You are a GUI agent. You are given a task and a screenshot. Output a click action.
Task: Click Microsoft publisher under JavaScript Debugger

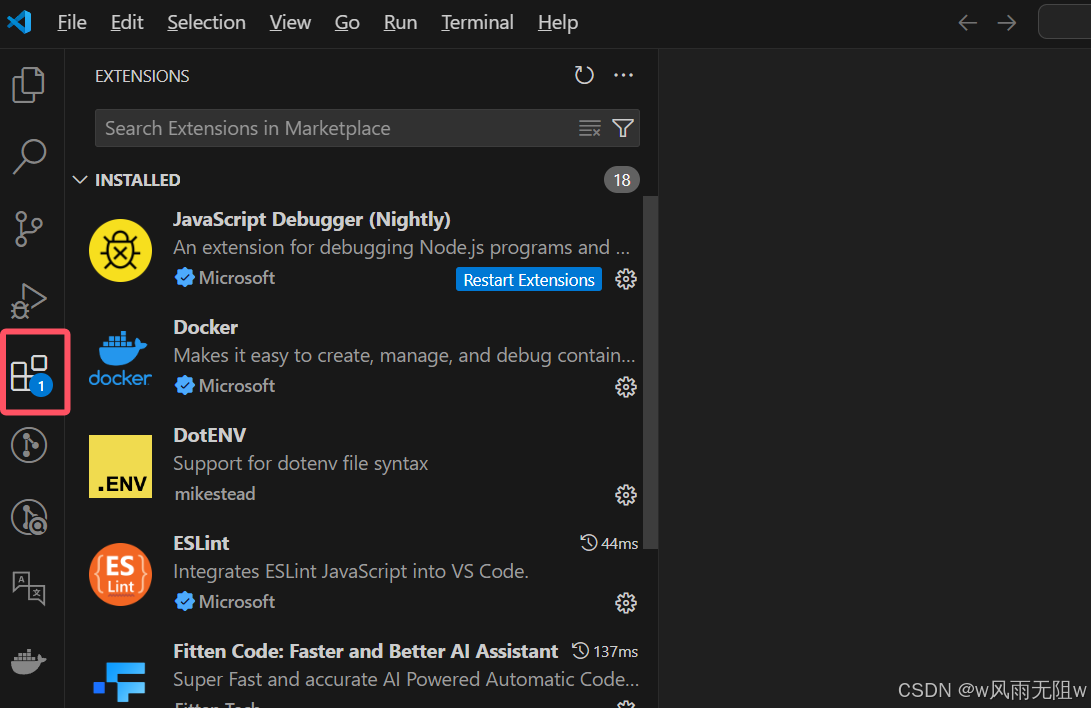[x=237, y=277]
